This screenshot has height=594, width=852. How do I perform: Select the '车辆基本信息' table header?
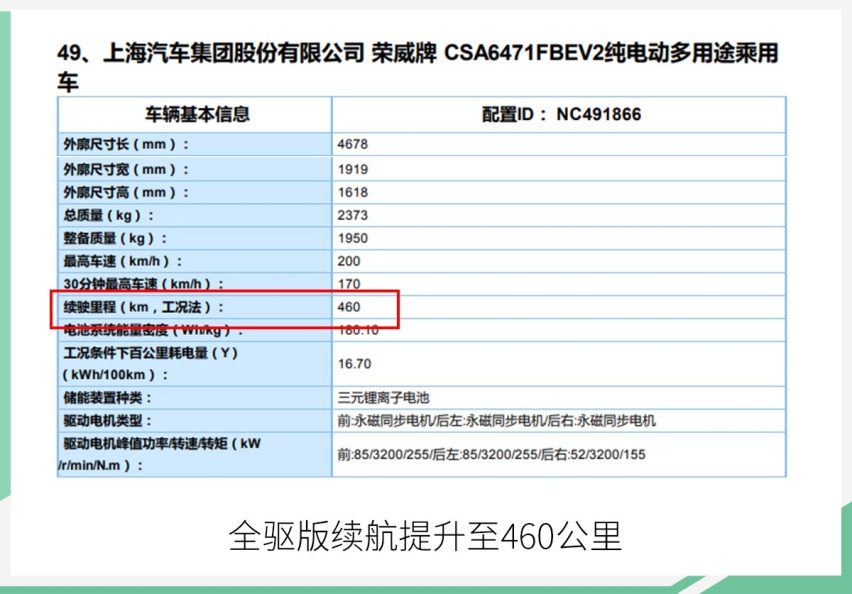[x=197, y=114]
